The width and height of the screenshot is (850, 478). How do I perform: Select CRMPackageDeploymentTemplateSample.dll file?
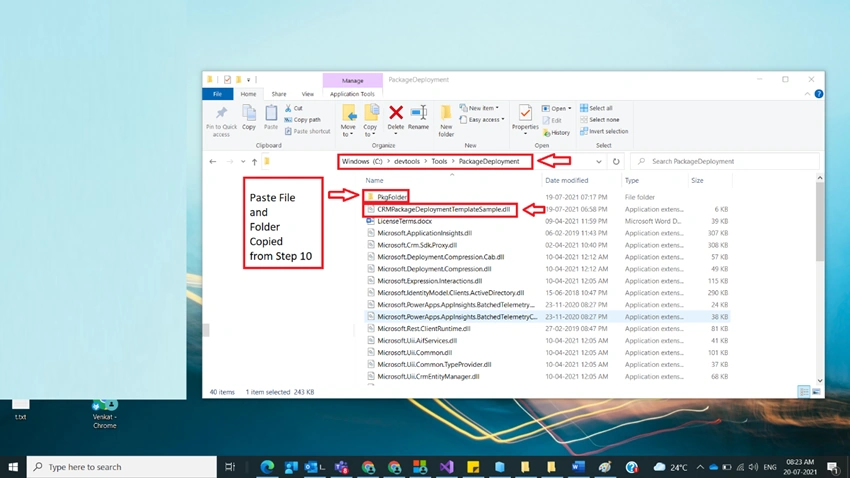coord(443,209)
